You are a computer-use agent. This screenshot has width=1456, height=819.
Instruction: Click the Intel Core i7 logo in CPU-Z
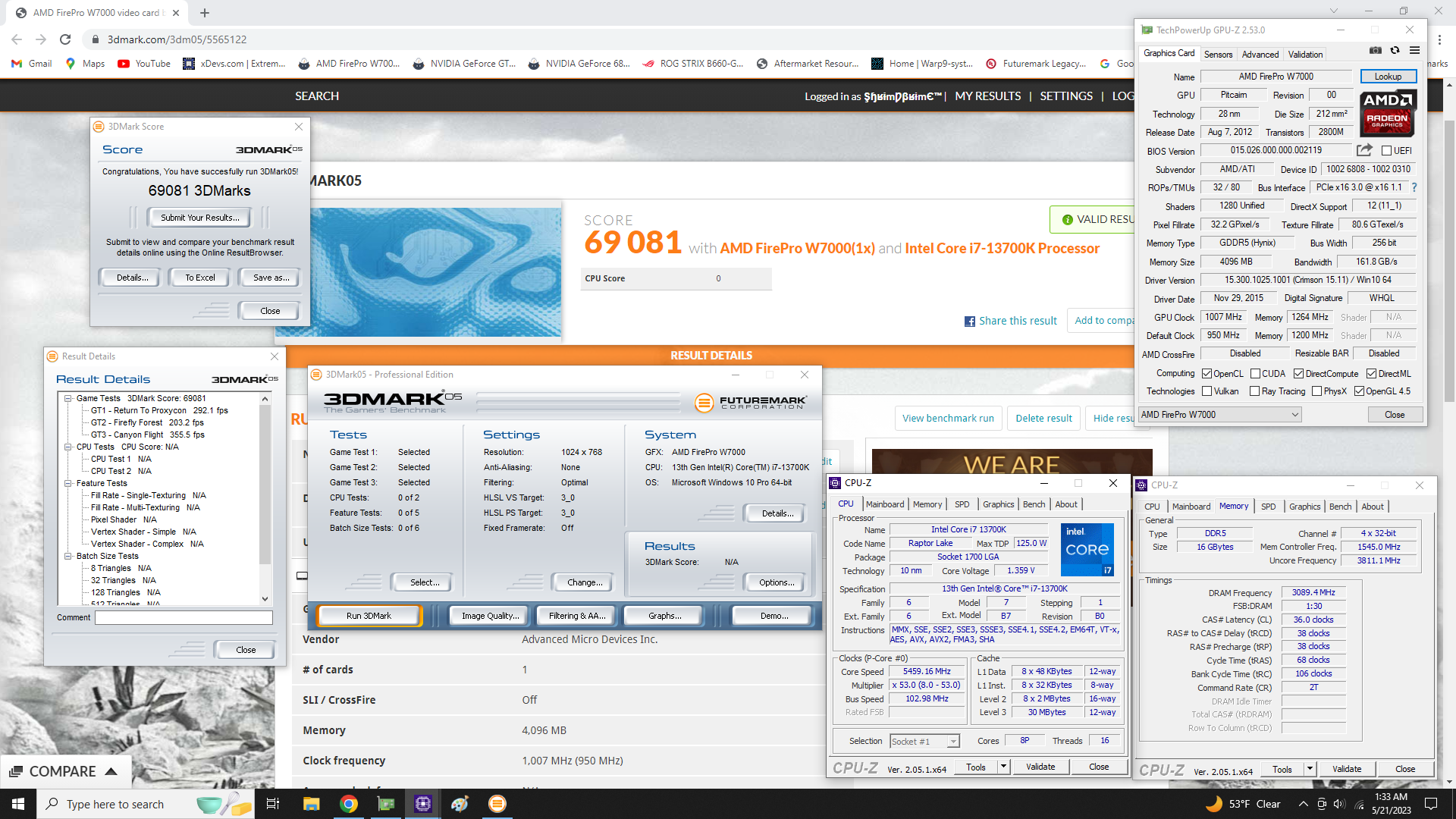click(1087, 549)
